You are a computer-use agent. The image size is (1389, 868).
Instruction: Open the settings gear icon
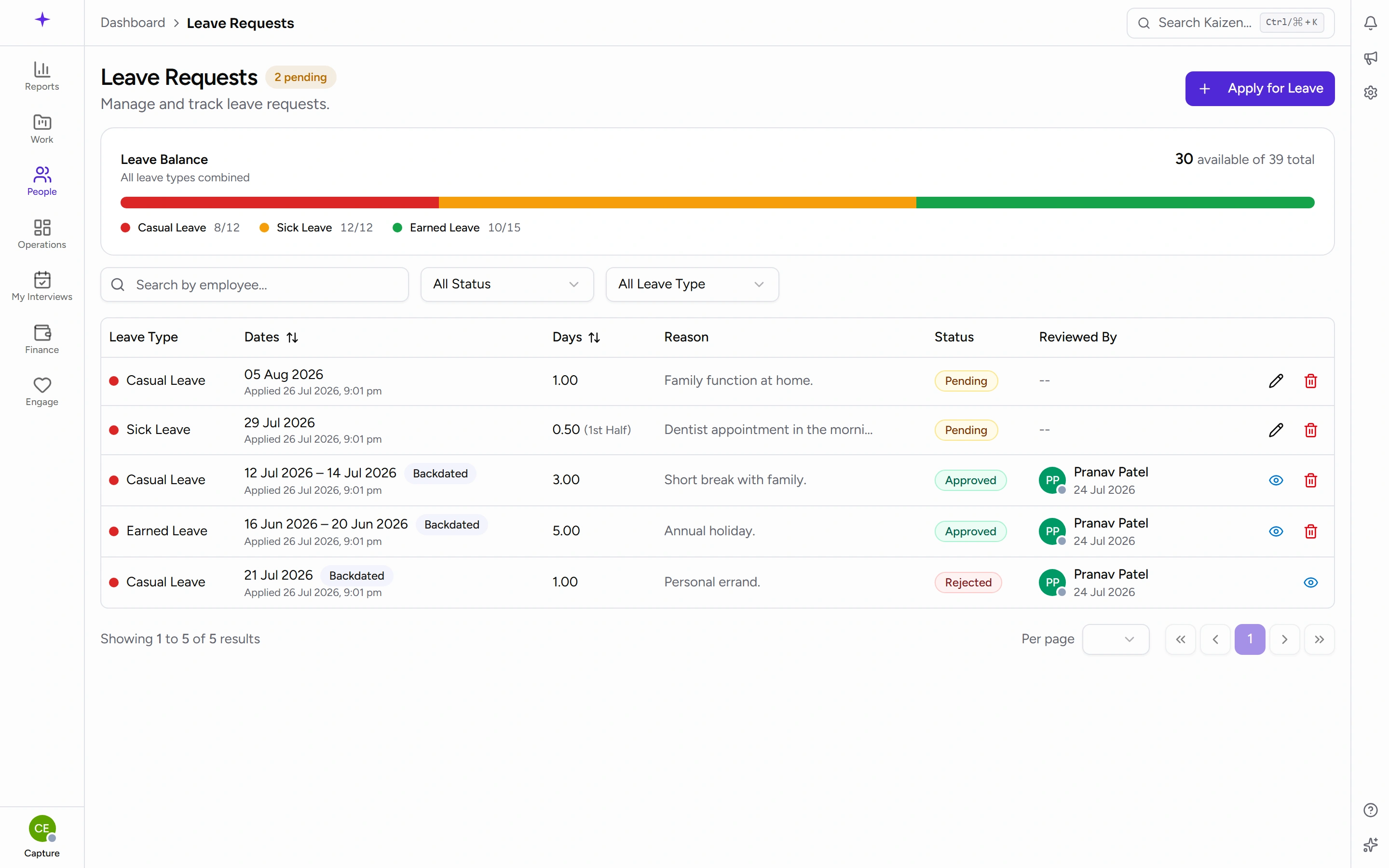coord(1370,93)
